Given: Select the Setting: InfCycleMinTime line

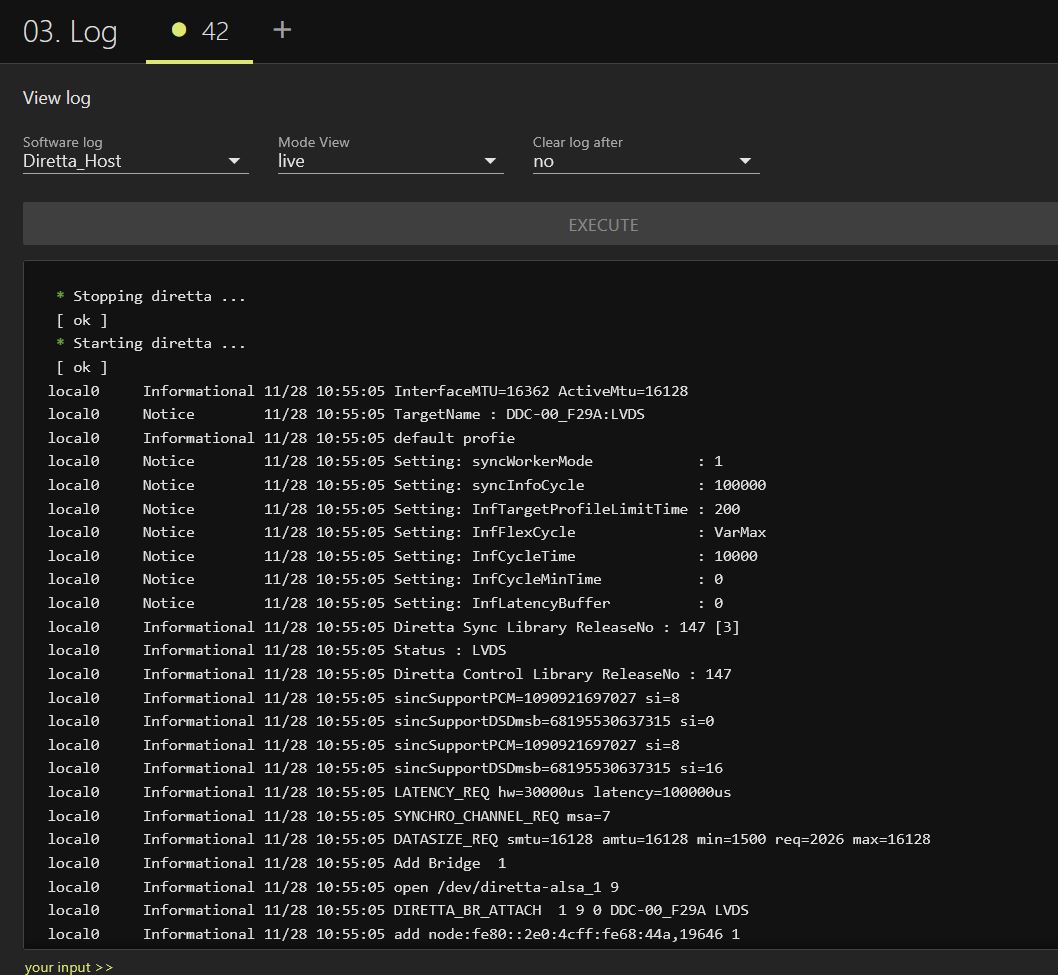Looking at the screenshot, I should tap(385, 580).
